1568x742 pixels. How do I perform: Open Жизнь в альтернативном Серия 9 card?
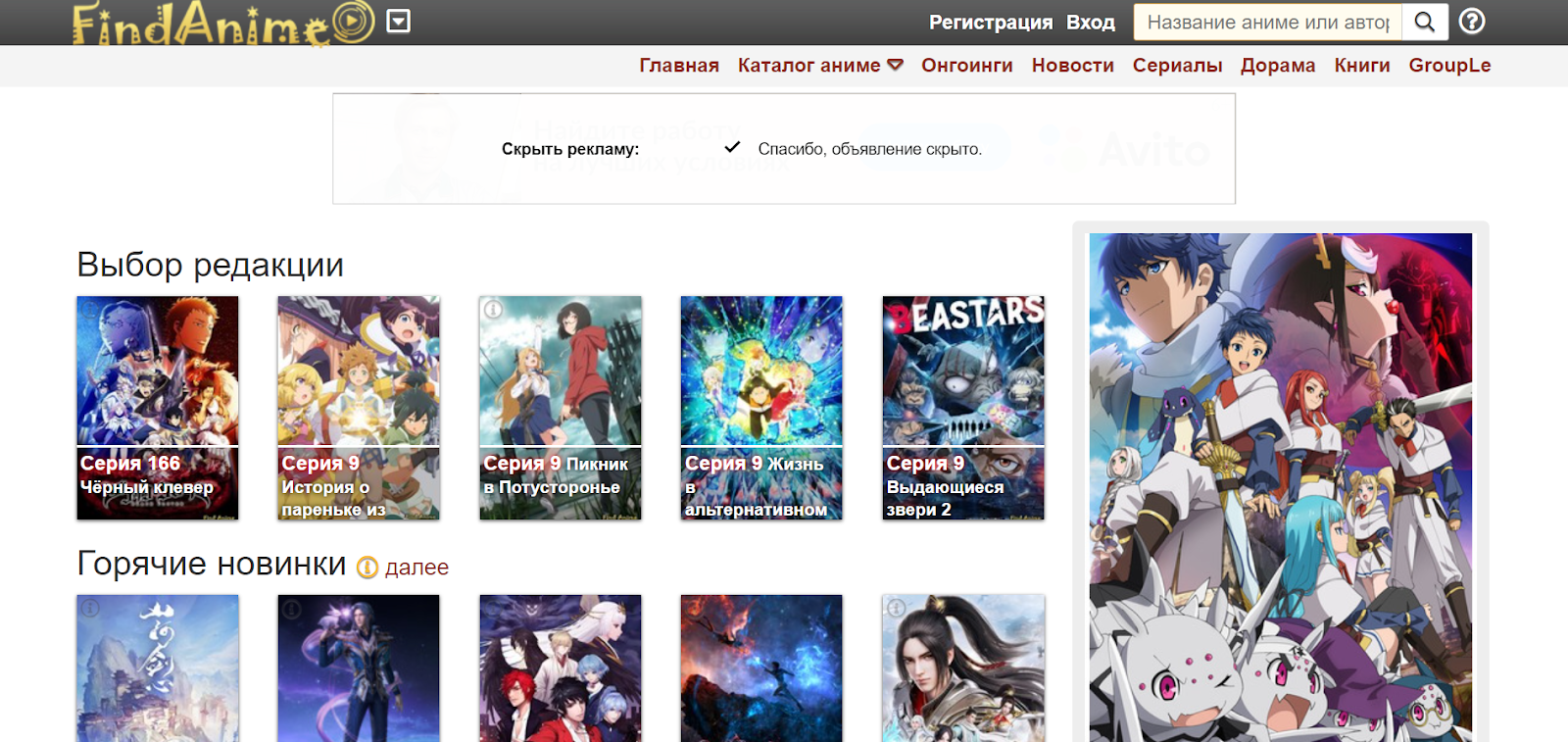[x=761, y=408]
